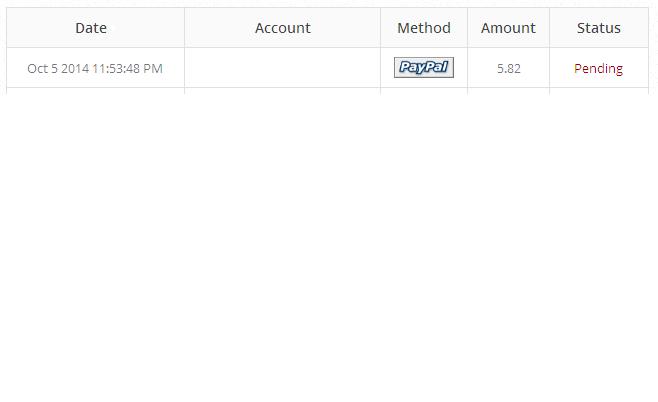Open the Pending status link

pyautogui.click(x=598, y=69)
